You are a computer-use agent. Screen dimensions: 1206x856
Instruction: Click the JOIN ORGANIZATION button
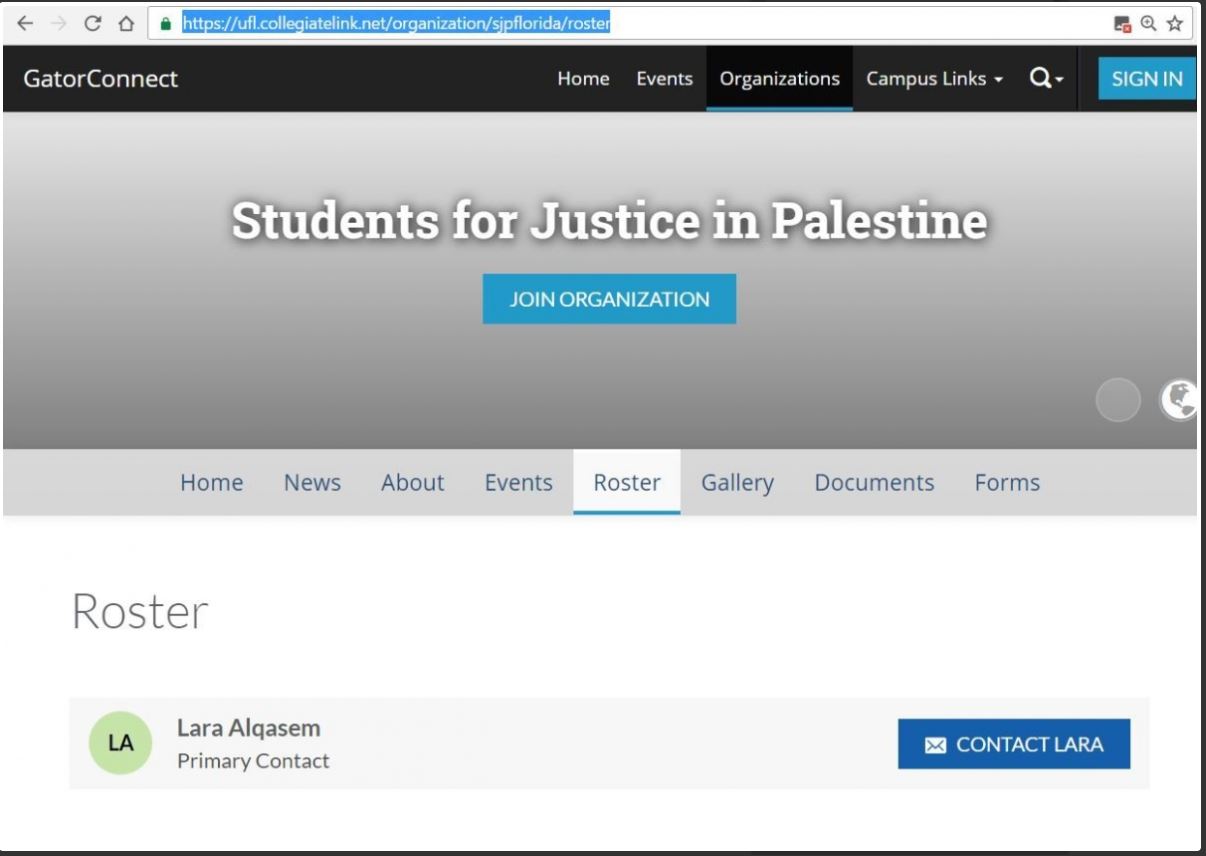[x=609, y=299]
